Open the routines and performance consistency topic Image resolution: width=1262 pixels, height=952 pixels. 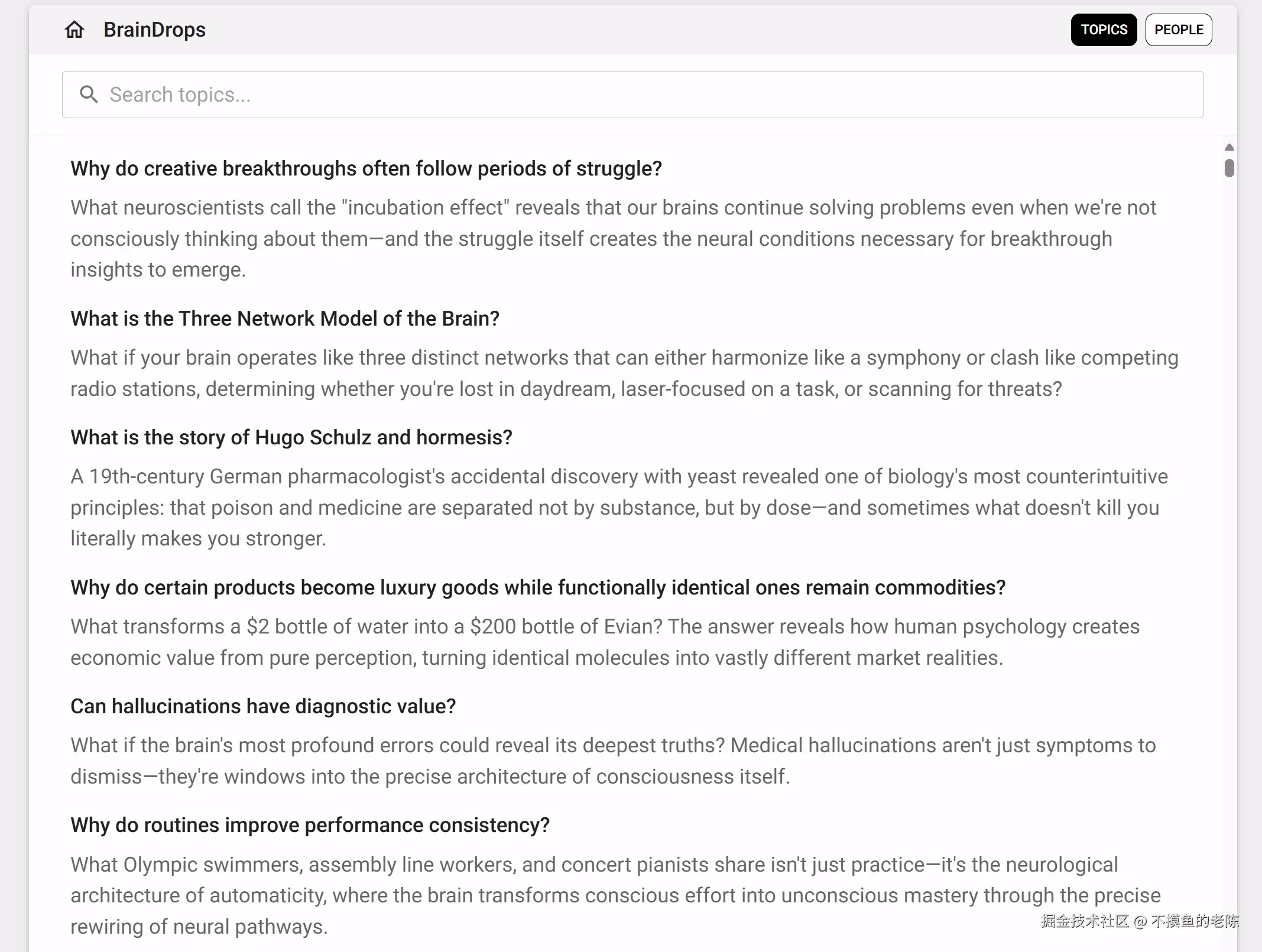click(x=310, y=825)
